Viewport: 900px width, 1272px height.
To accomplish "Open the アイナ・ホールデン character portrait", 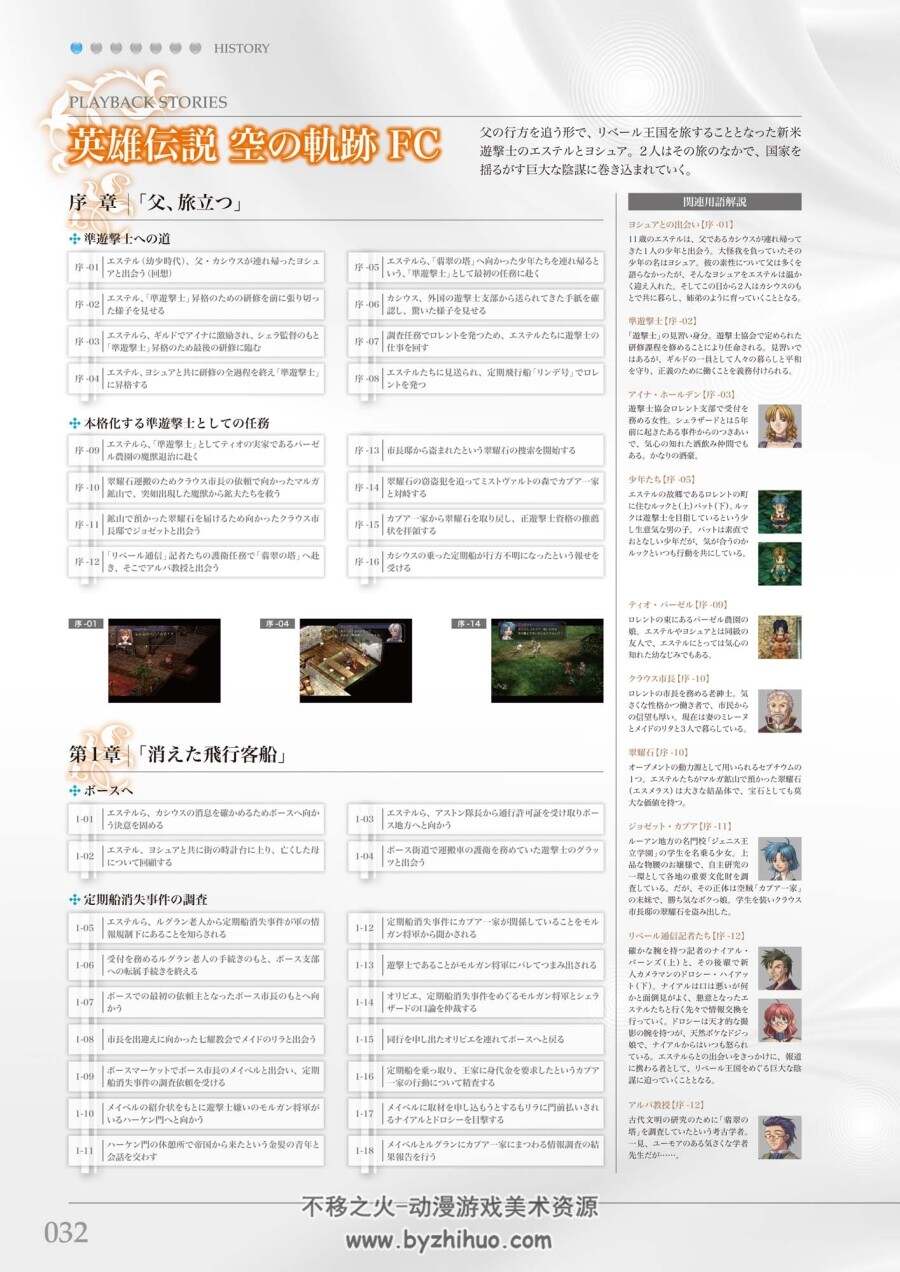I will [779, 426].
